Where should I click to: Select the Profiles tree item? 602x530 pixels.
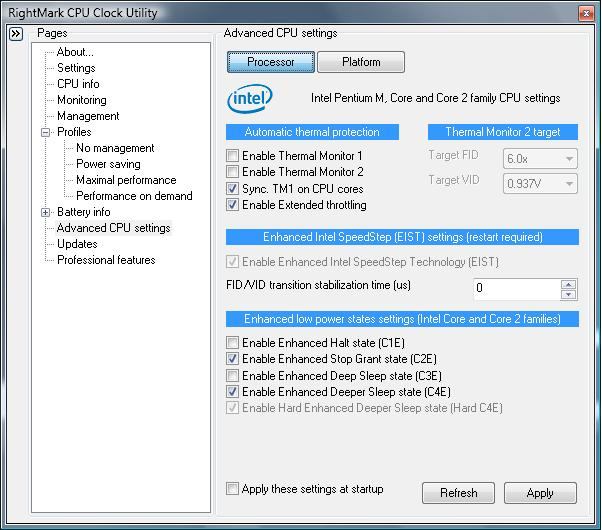point(74,132)
